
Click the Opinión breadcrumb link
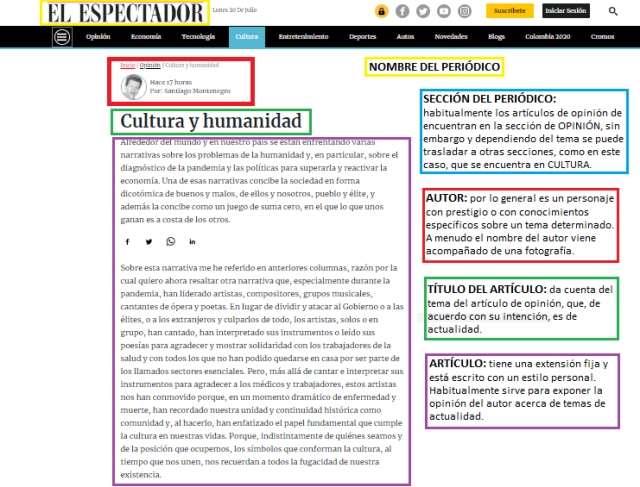pyautogui.click(x=150, y=65)
